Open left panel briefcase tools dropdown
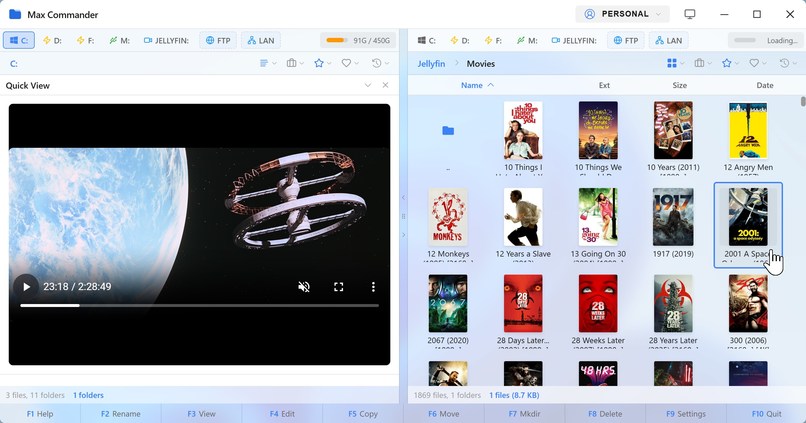The height and width of the screenshot is (423, 806). [x=295, y=63]
